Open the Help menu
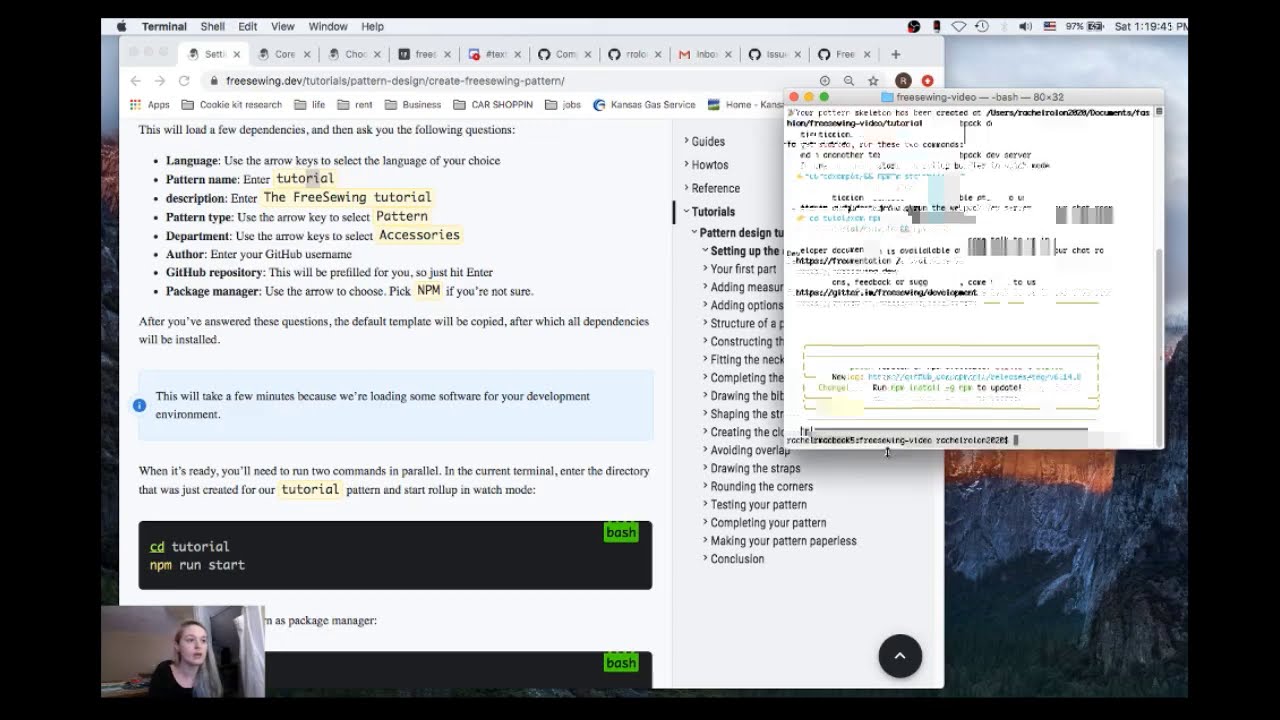Image resolution: width=1280 pixels, height=720 pixels. [372, 26]
